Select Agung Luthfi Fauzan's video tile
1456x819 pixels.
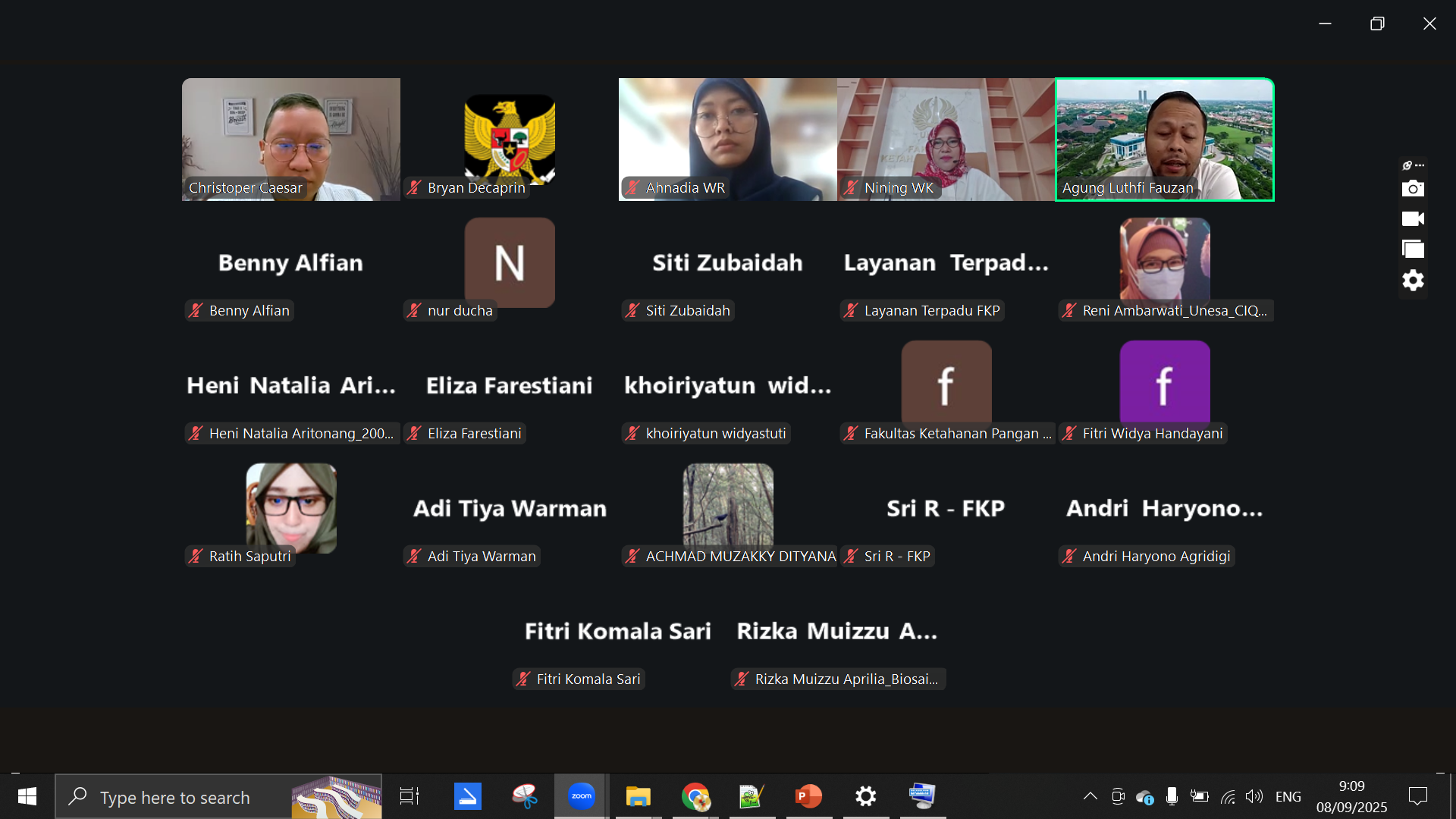tap(1164, 139)
